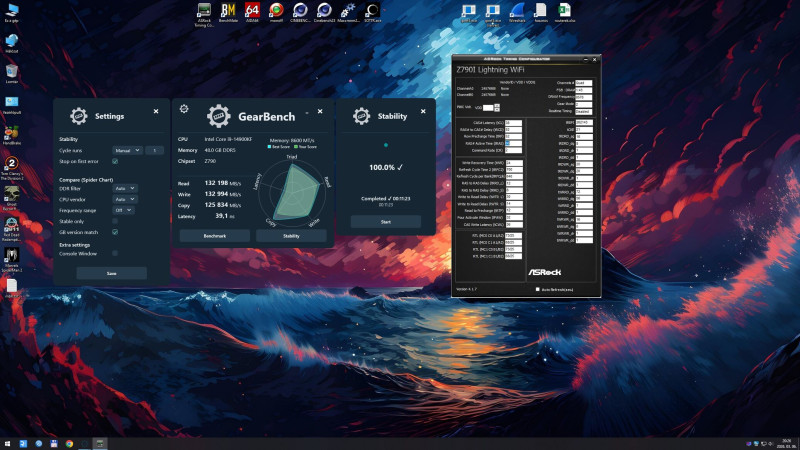Click the GearBench logo gear icon
The image size is (800, 450).
pos(219,116)
